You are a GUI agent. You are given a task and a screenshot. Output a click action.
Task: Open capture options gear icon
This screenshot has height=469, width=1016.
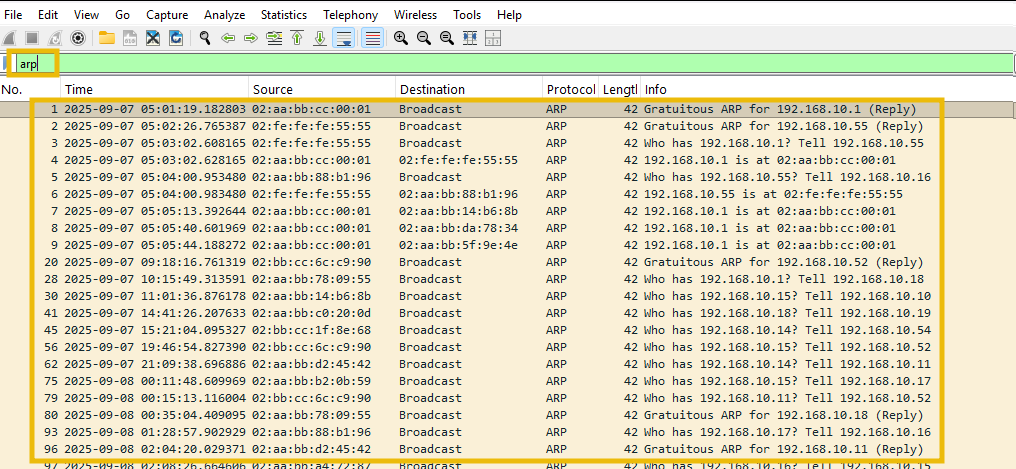point(78,38)
